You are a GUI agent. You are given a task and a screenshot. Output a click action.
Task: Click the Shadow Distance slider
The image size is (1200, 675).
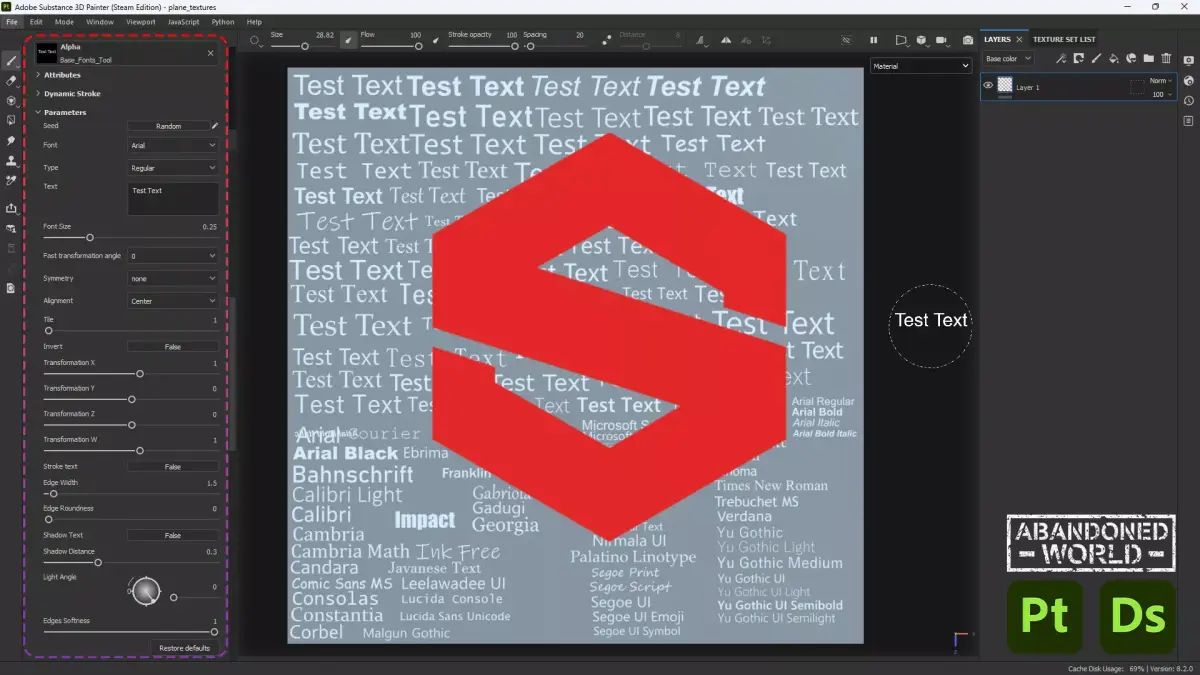point(130,562)
